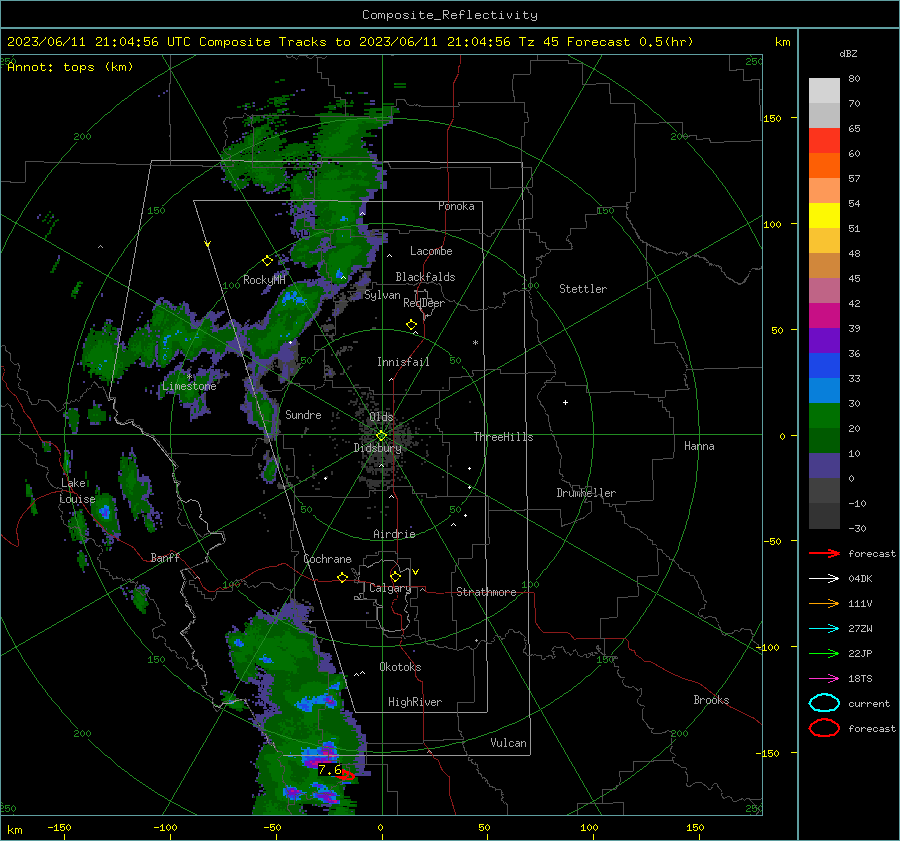Click the Stettler city label
This screenshot has width=900, height=841.
click(x=583, y=289)
